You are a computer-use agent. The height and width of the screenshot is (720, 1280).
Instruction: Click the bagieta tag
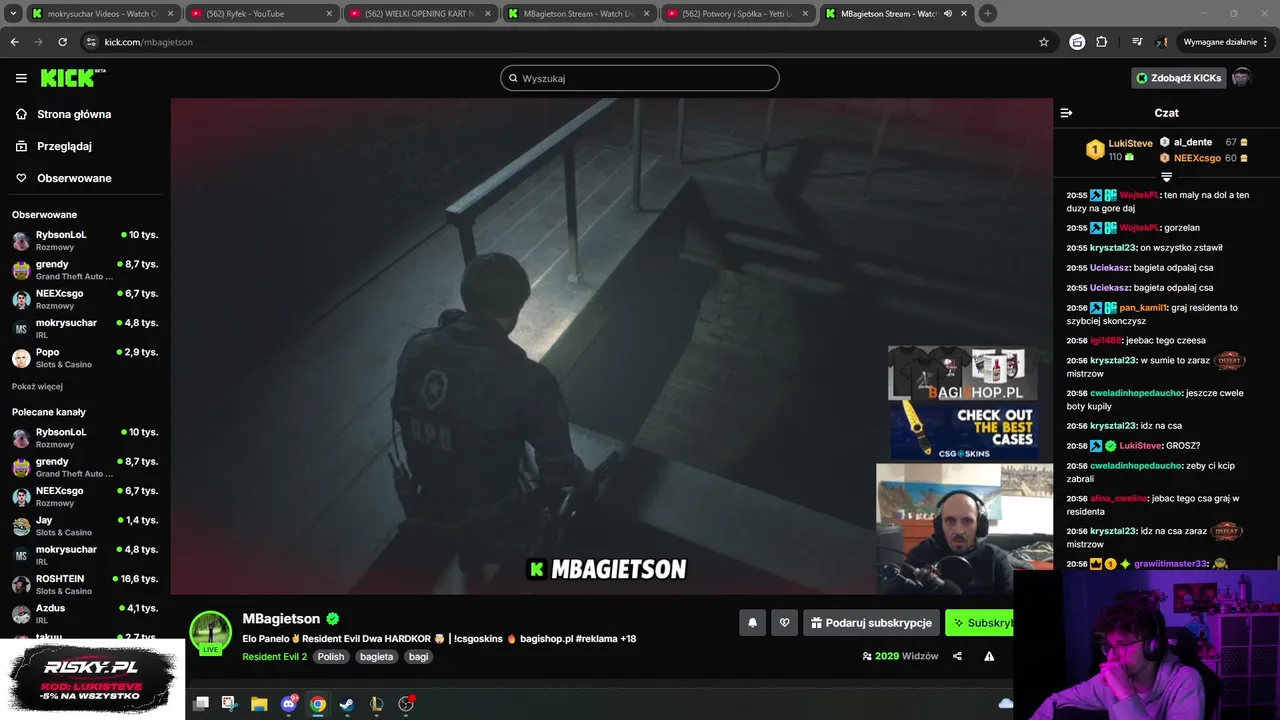(377, 657)
